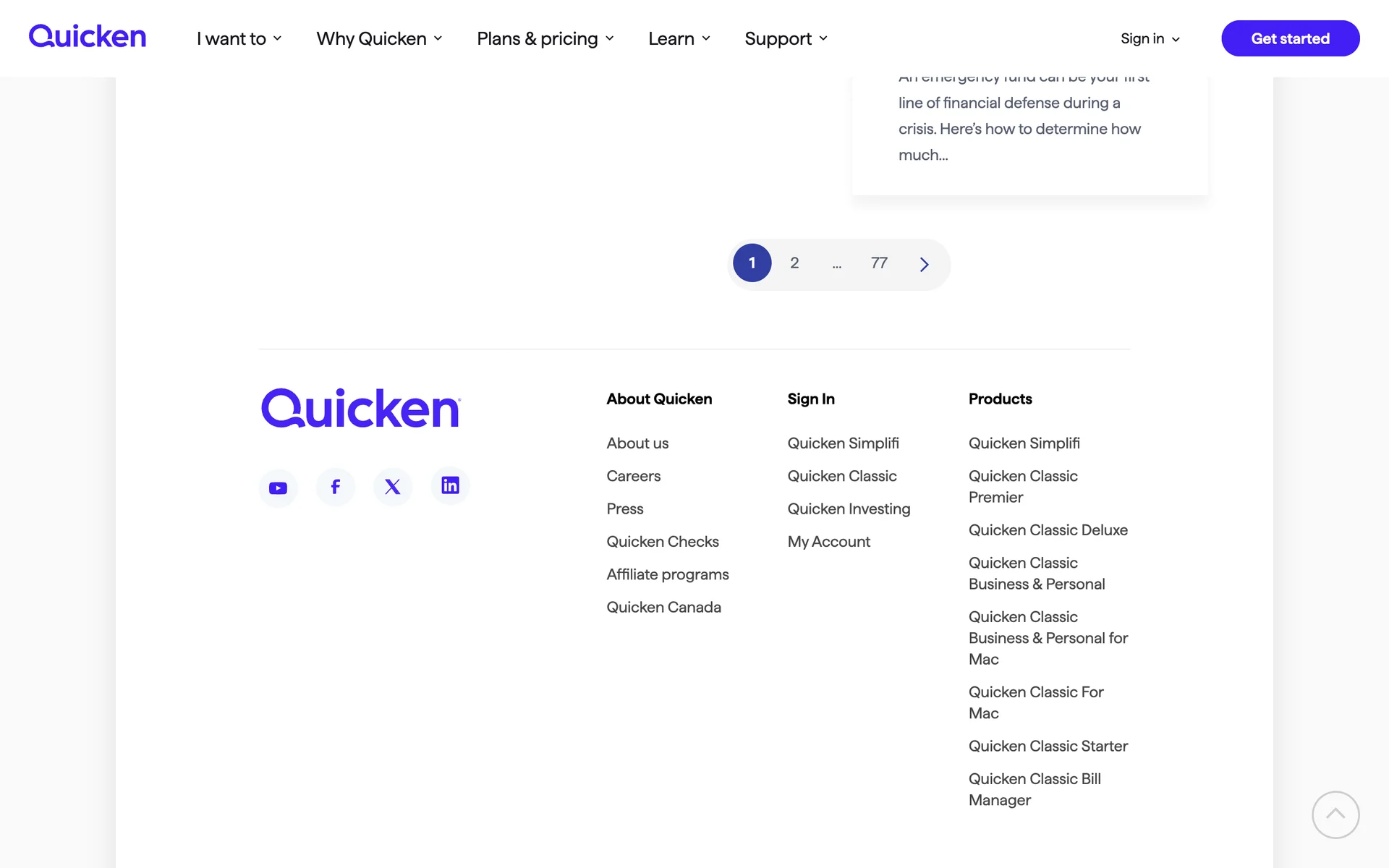Open the Learn navigation menu
The image size is (1389, 868).
(679, 38)
